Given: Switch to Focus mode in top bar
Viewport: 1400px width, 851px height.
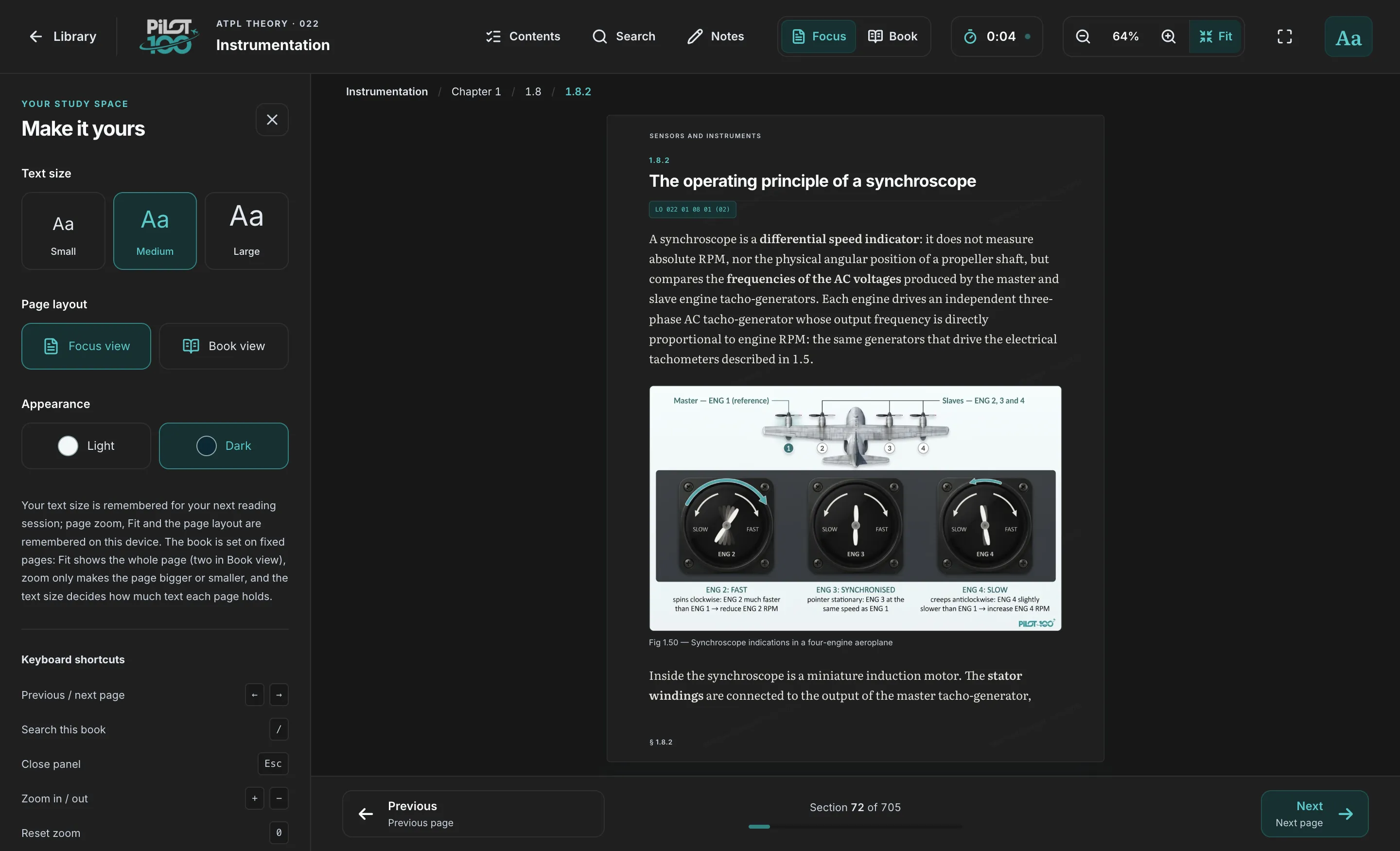Looking at the screenshot, I should (818, 36).
